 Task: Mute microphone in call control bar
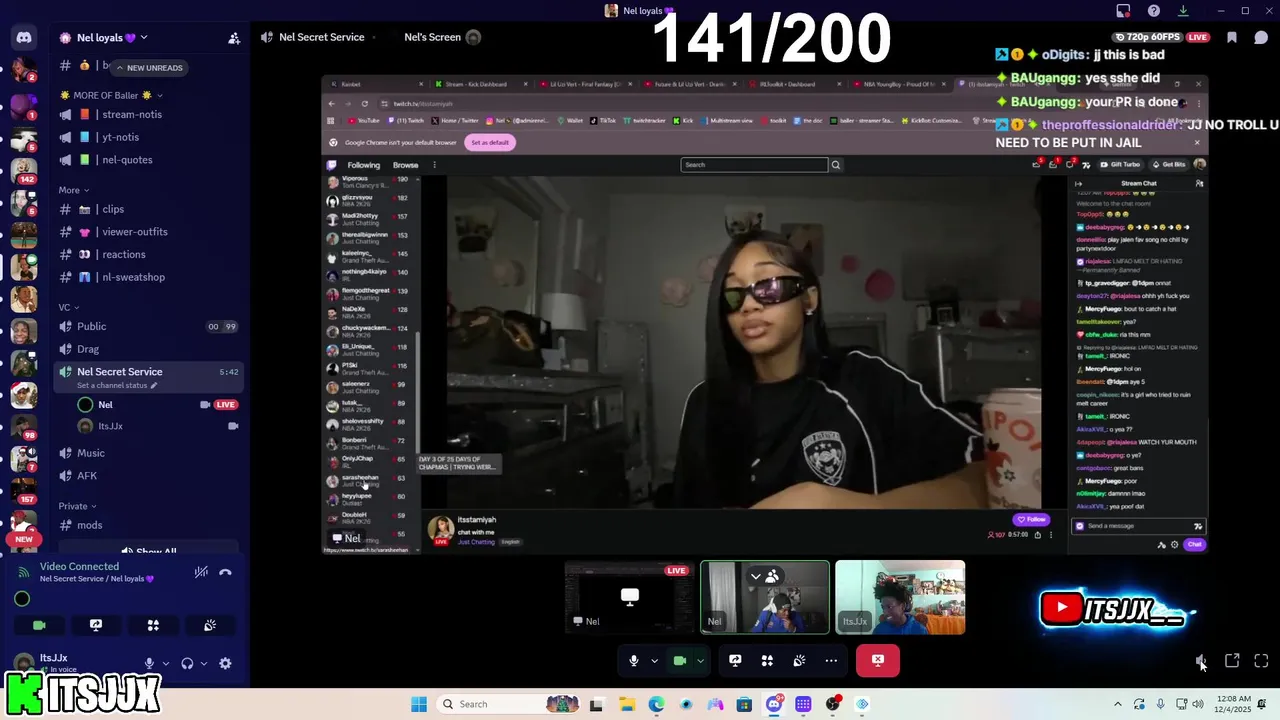click(x=634, y=660)
